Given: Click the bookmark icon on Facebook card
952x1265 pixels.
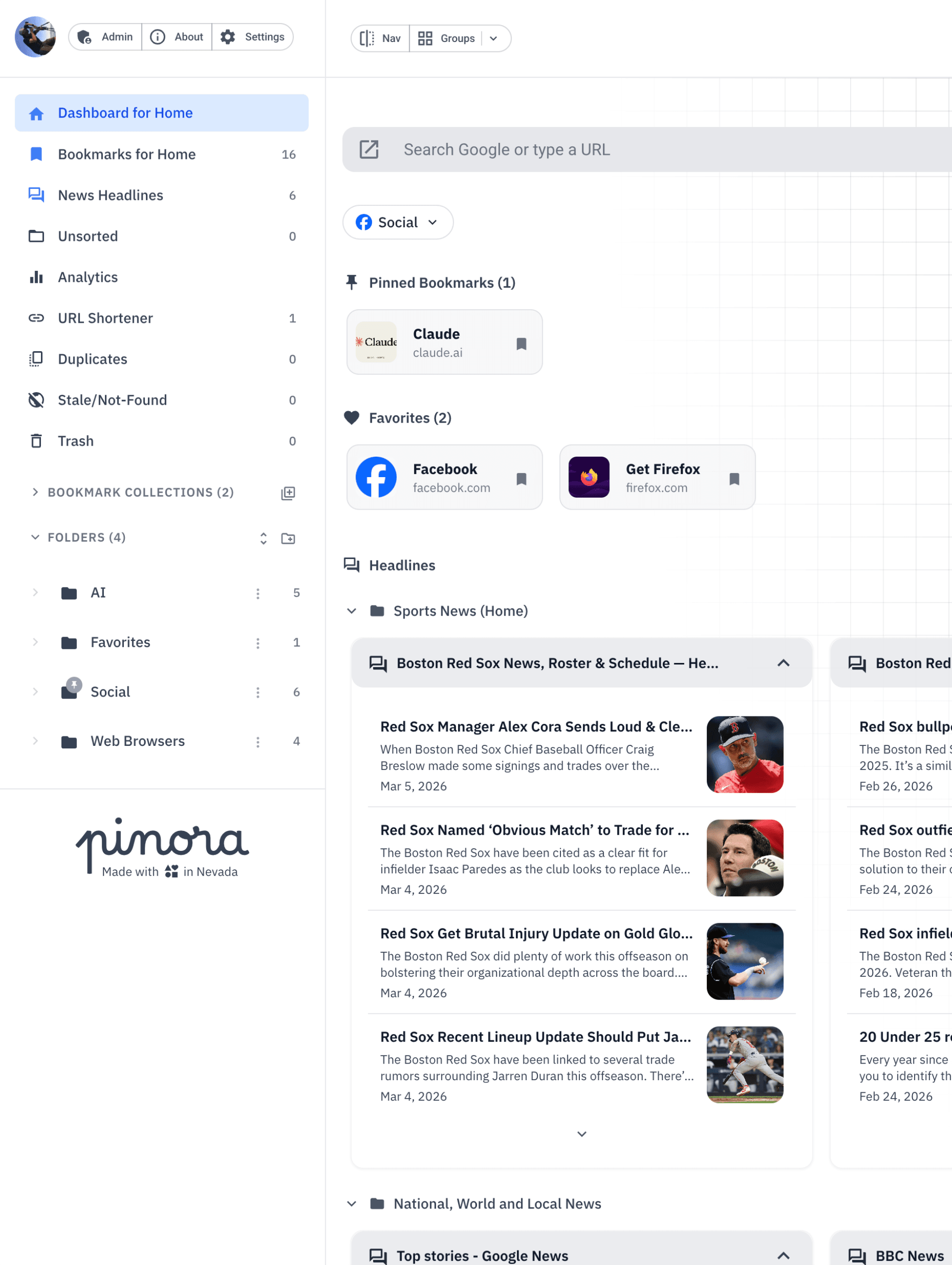Looking at the screenshot, I should 521,479.
